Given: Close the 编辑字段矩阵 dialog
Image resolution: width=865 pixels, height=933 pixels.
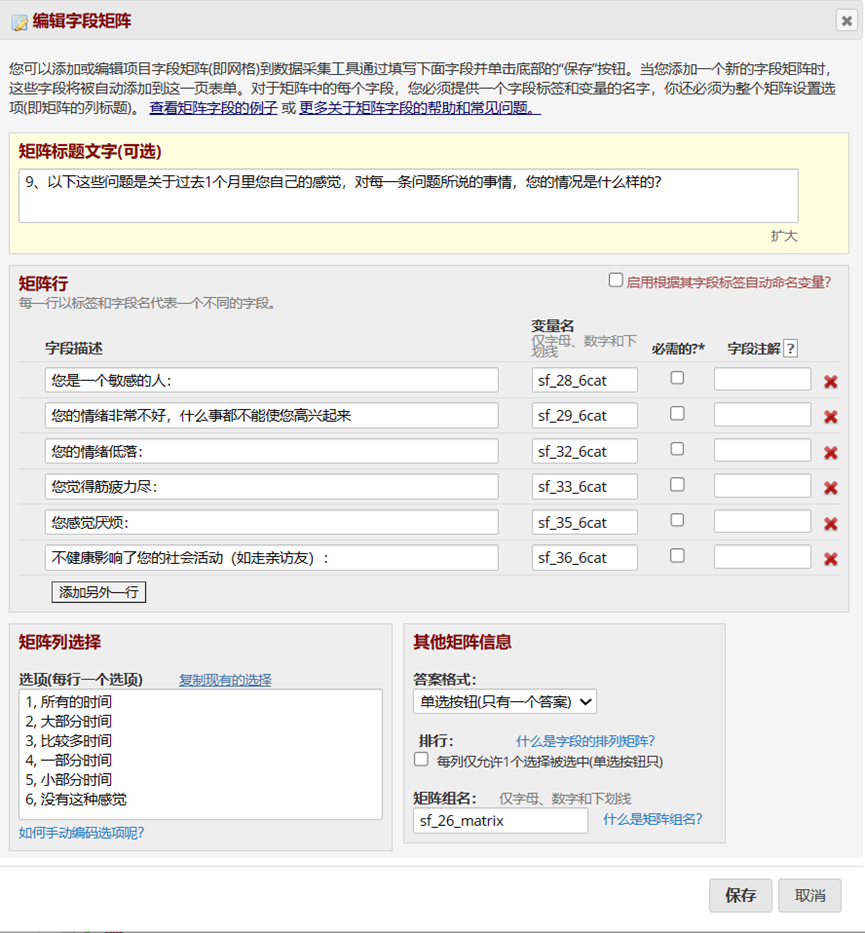Looking at the screenshot, I should pyautogui.click(x=846, y=21).
